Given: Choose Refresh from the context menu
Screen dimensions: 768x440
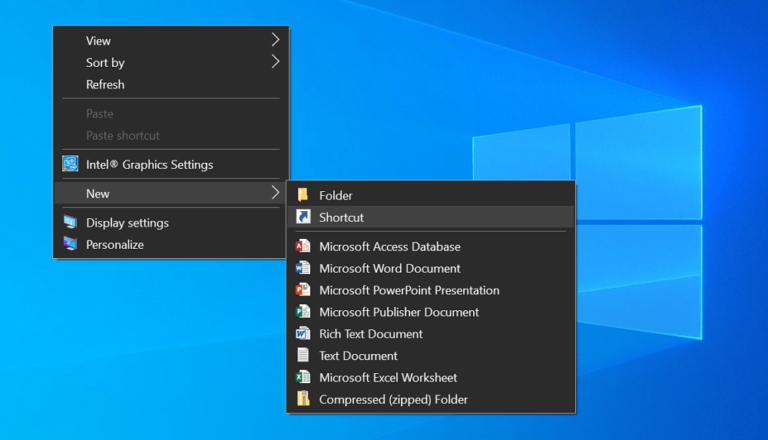Looking at the screenshot, I should pyautogui.click(x=171, y=84).
